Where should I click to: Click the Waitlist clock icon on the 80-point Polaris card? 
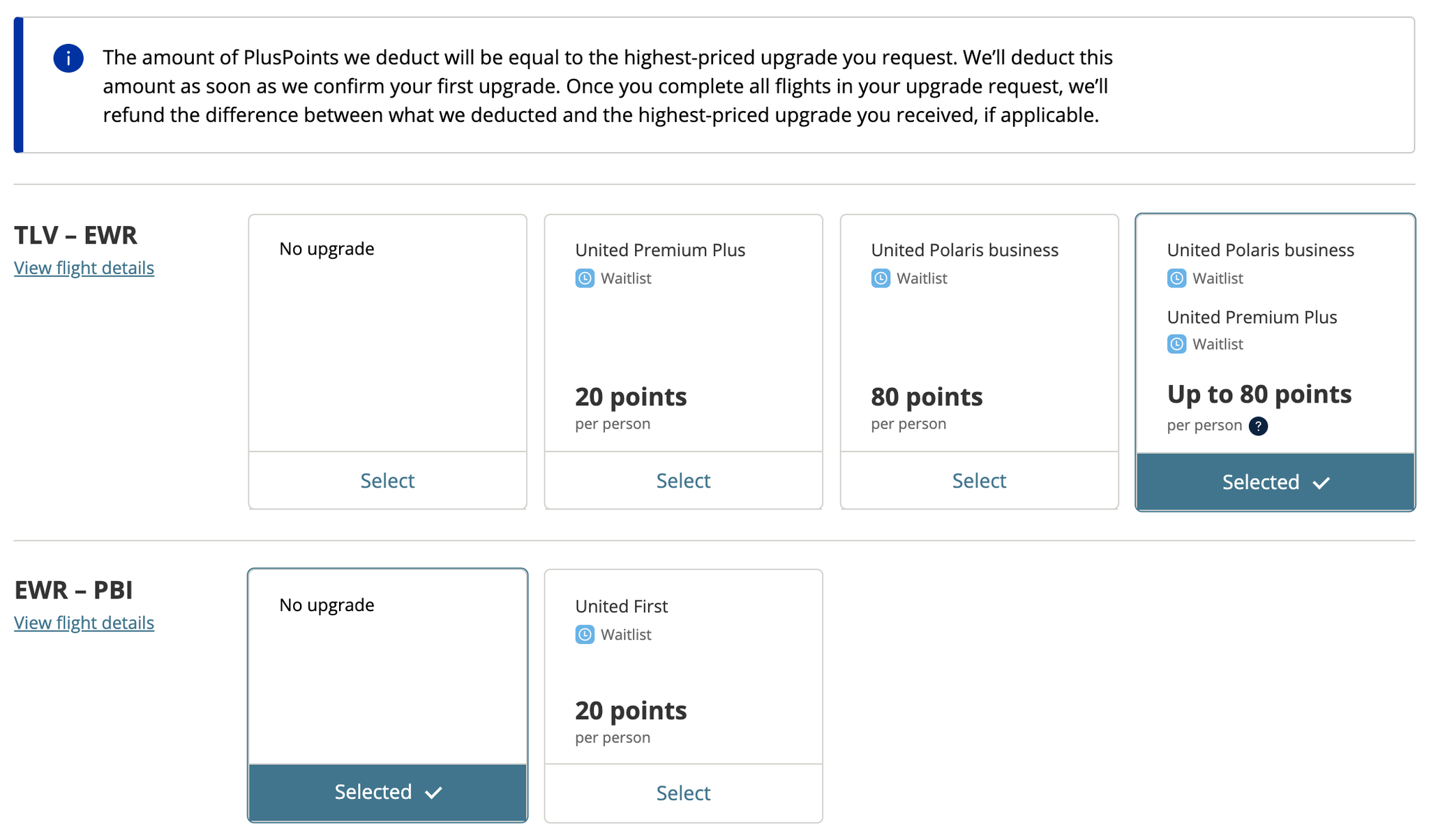(880, 278)
